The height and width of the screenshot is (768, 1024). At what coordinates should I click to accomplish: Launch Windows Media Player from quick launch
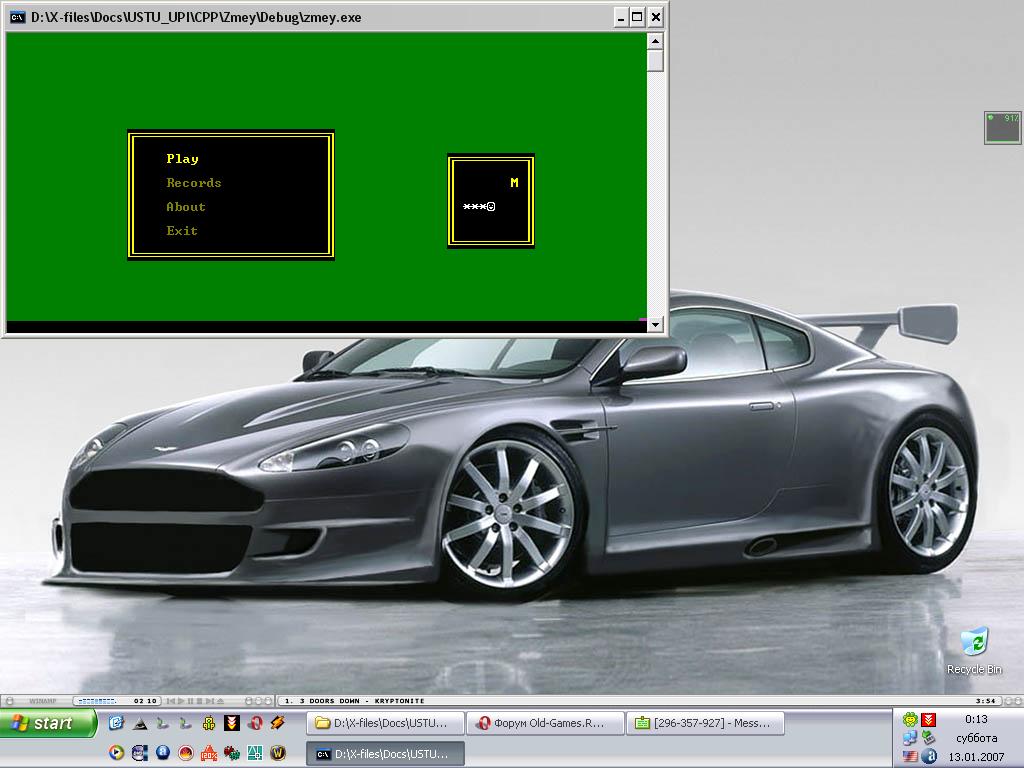coord(116,753)
